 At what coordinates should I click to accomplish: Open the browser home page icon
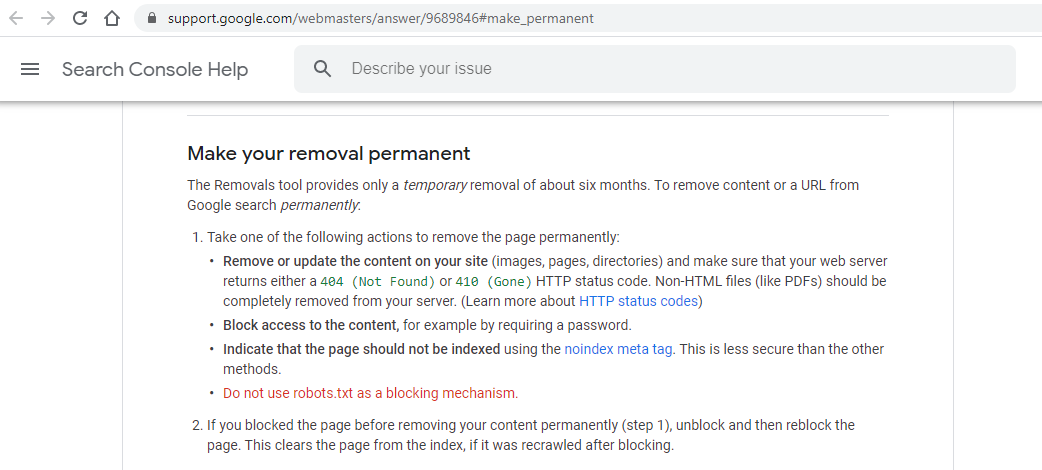point(112,18)
